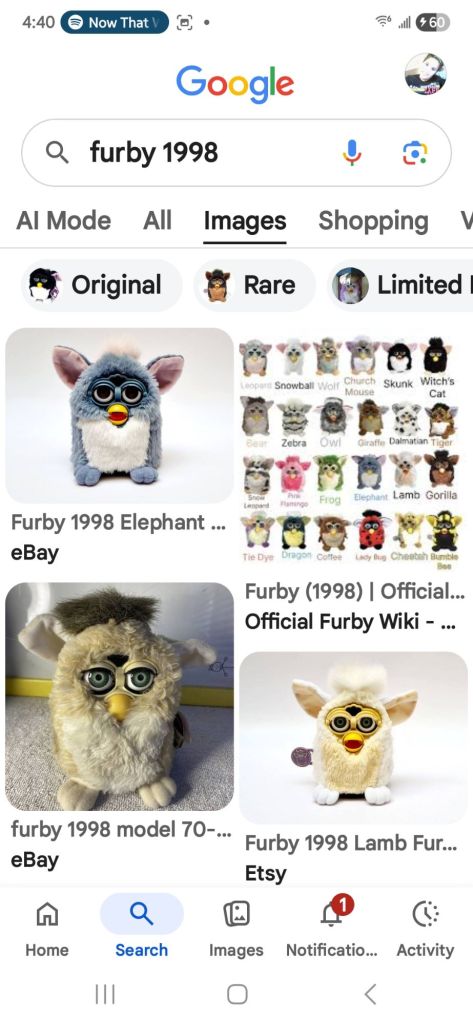473x1024 pixels.
Task: Tap the Spotify now playing pill
Action: [x=114, y=22]
